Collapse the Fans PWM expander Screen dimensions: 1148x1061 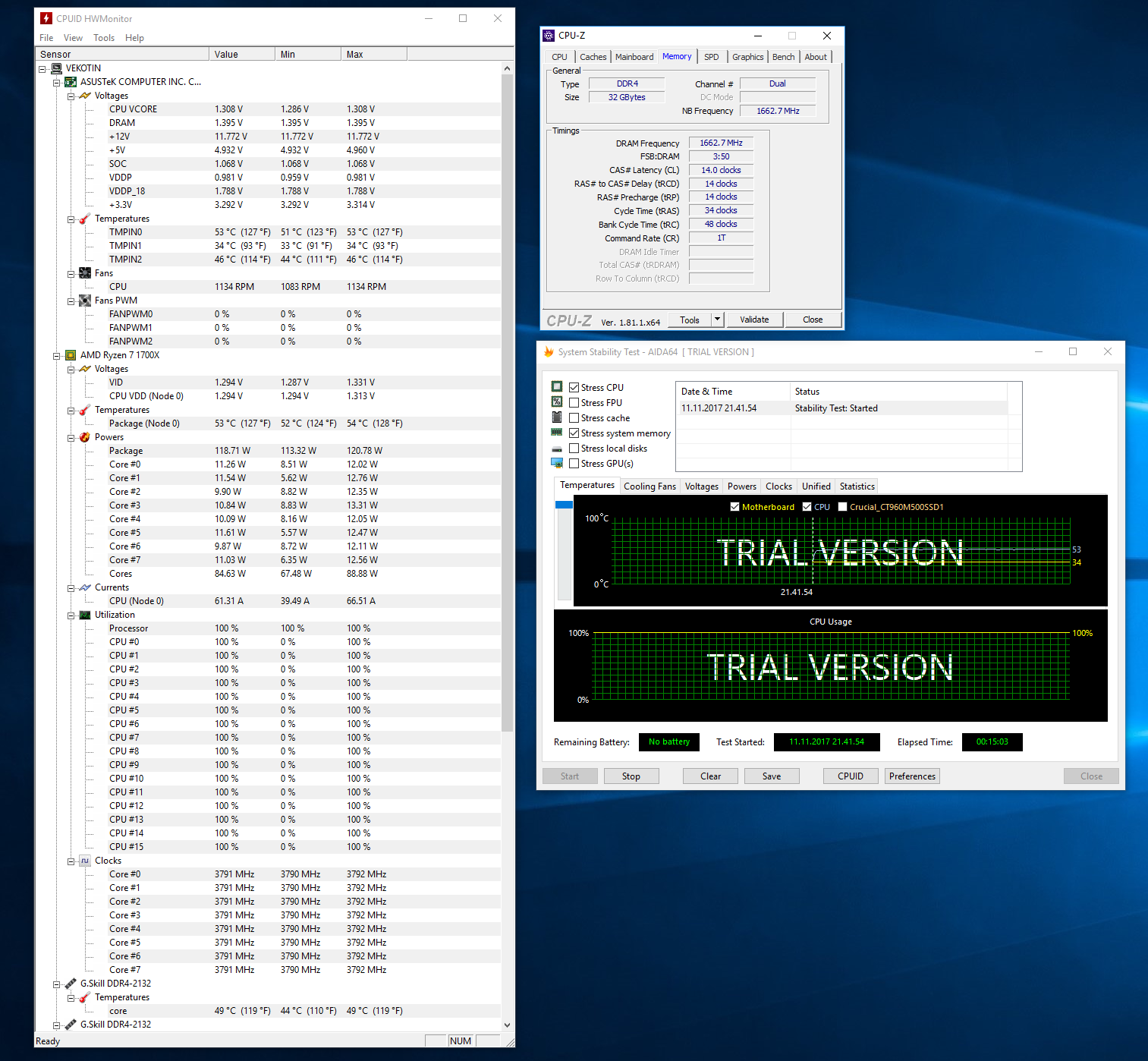tap(71, 301)
